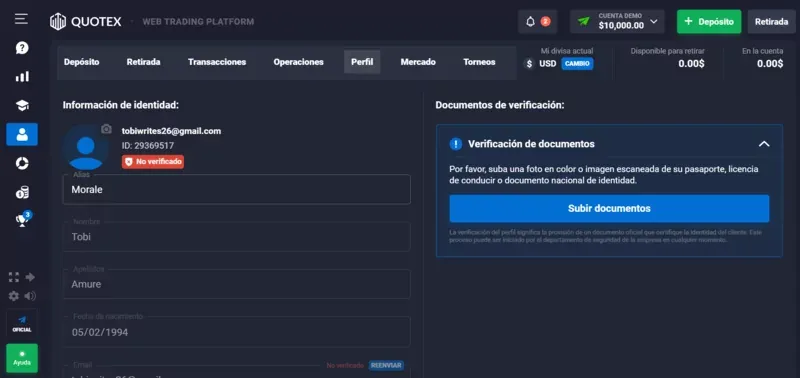
Task: Collapse the Verificación de documentos panel
Action: coord(764,144)
